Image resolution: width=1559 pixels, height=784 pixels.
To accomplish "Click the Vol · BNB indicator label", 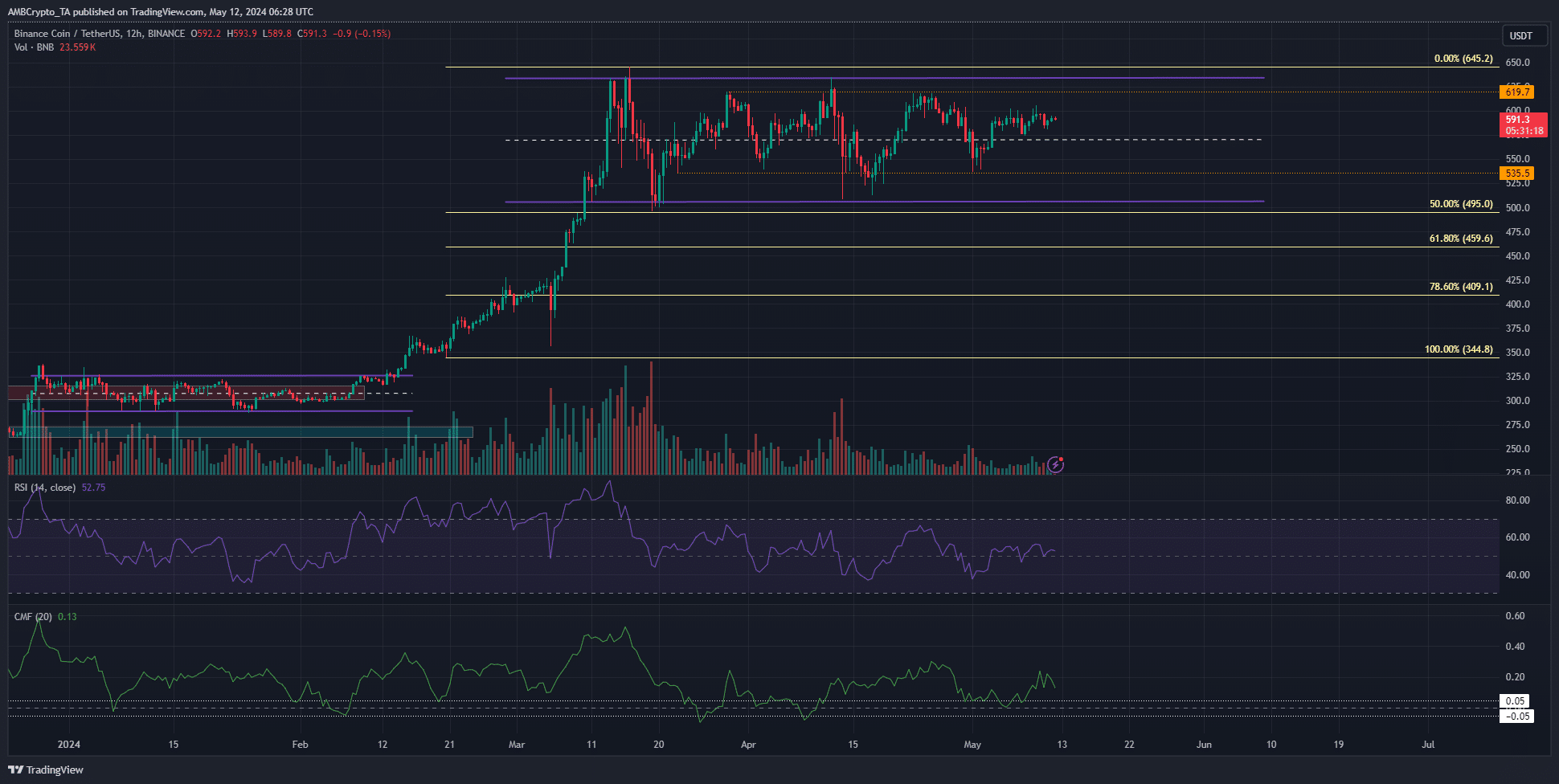I will pos(34,47).
